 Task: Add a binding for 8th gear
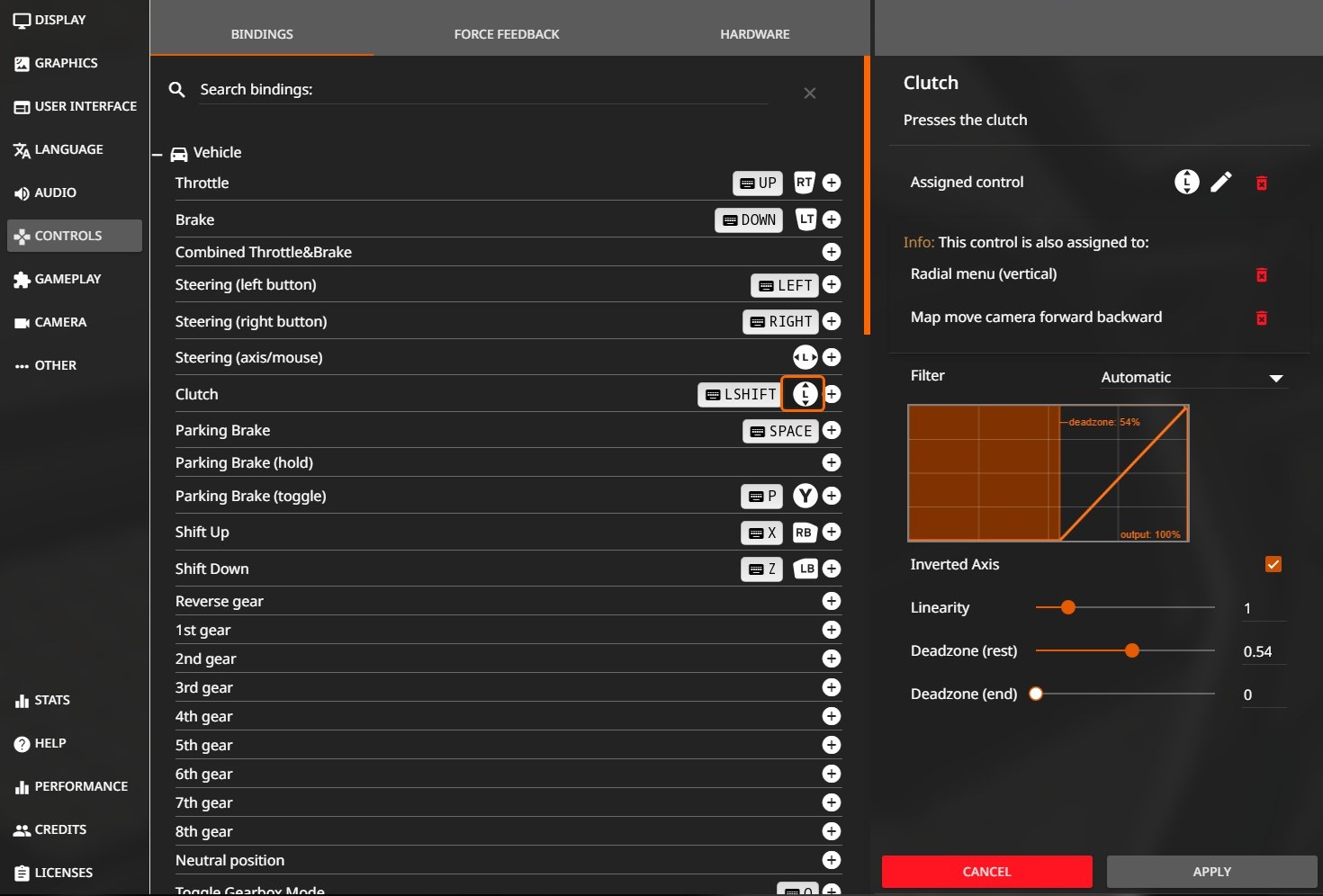[x=832, y=831]
